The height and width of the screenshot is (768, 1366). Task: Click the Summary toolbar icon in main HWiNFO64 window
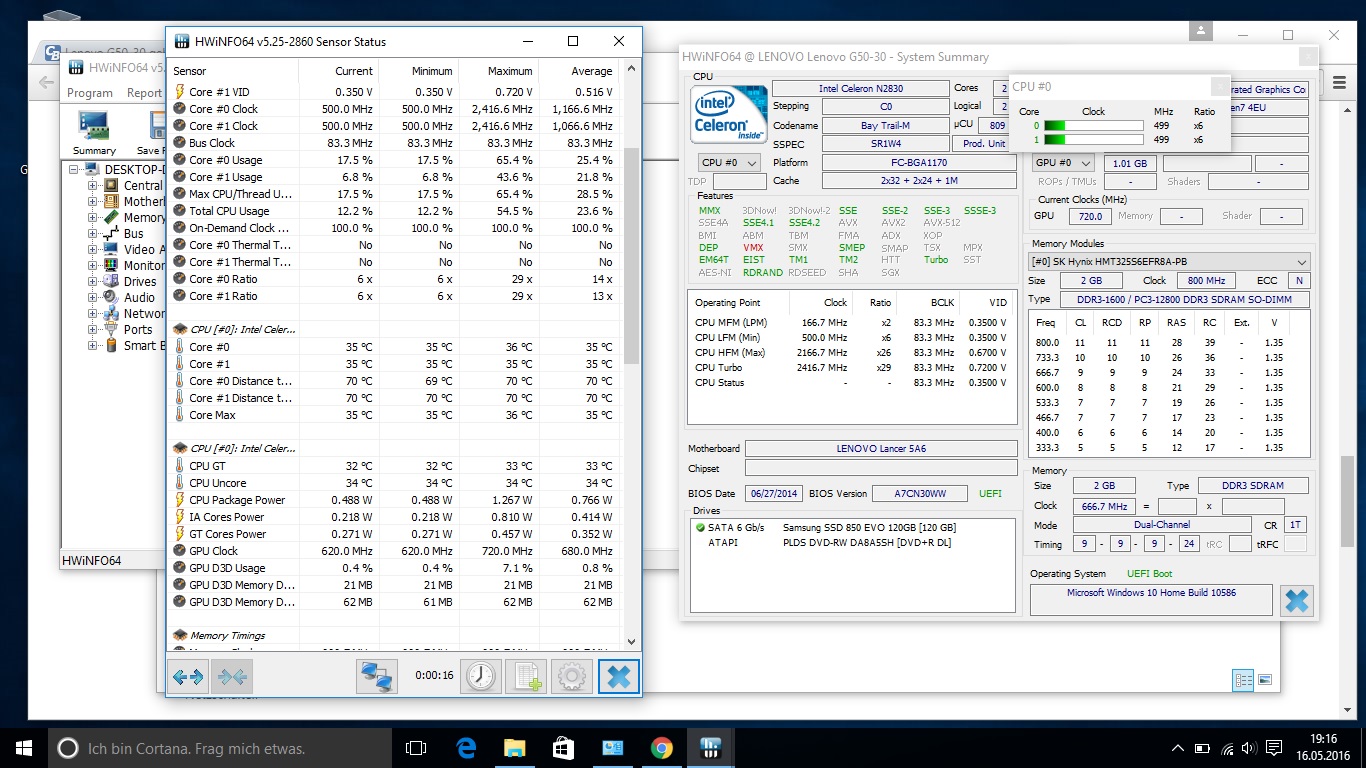pyautogui.click(x=94, y=133)
